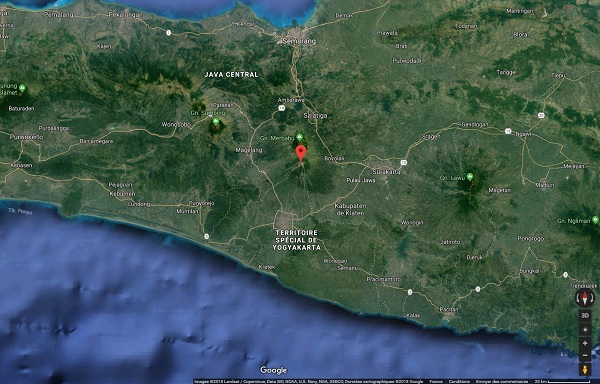Click the Semarang city label
This screenshot has height=384, width=600.
pos(299,41)
